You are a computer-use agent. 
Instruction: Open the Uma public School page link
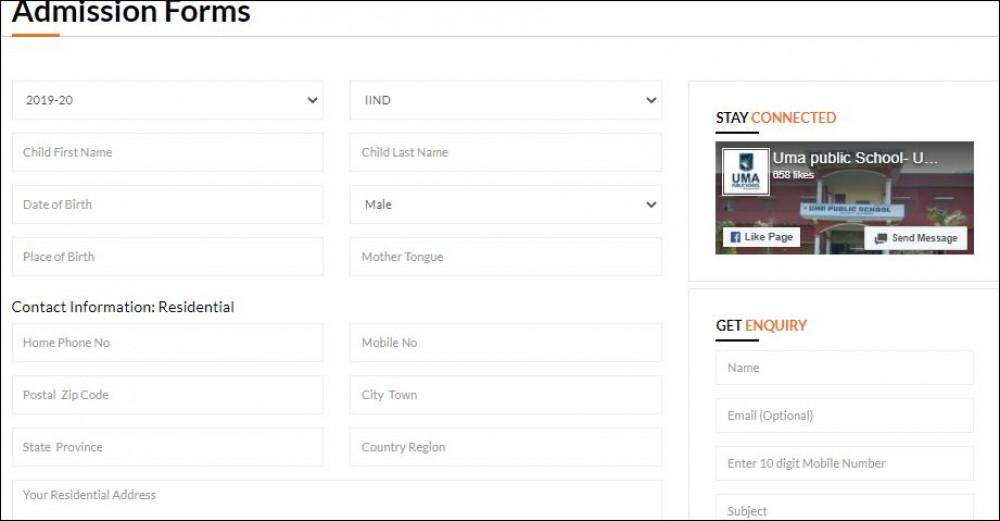coord(855,158)
